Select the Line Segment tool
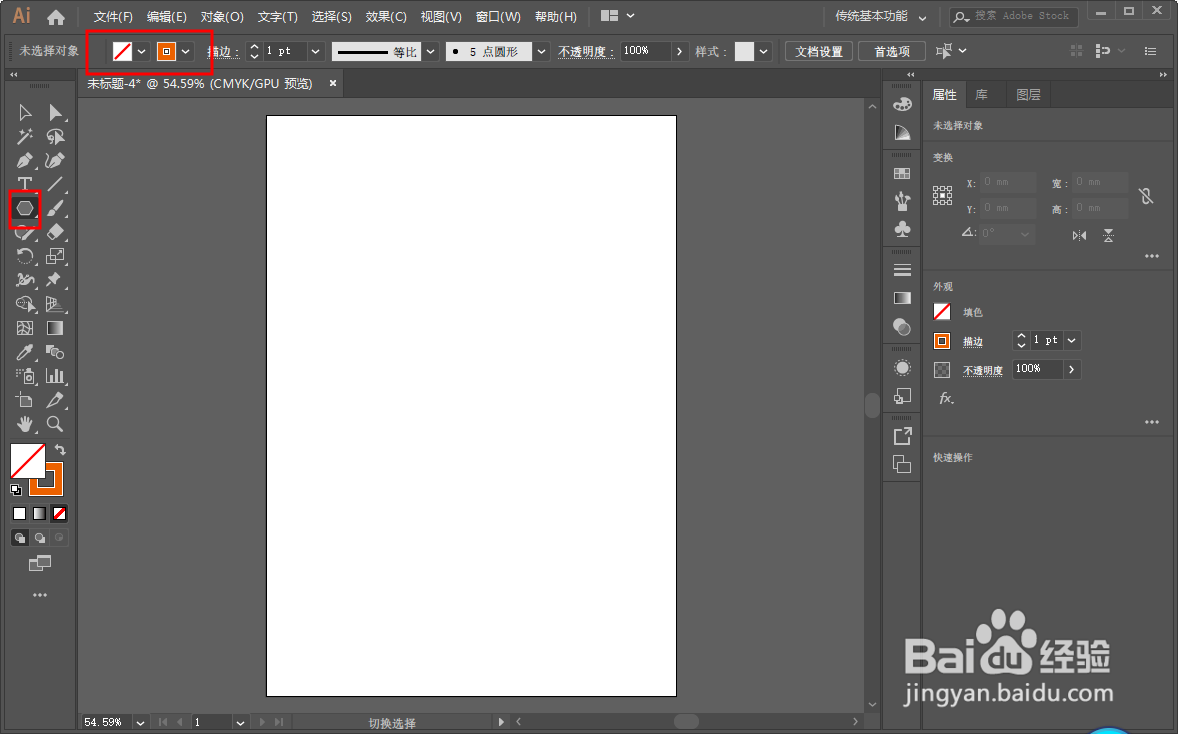Viewport: 1178px width, 734px height. 55,183
